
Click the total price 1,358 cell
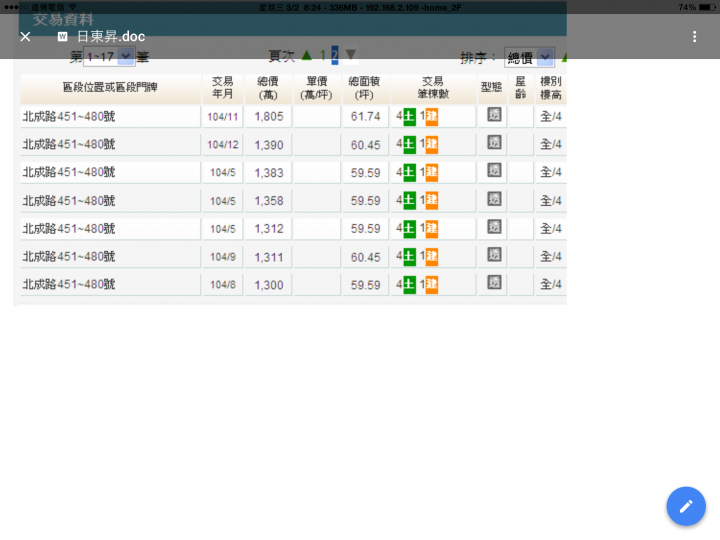pyautogui.click(x=269, y=201)
